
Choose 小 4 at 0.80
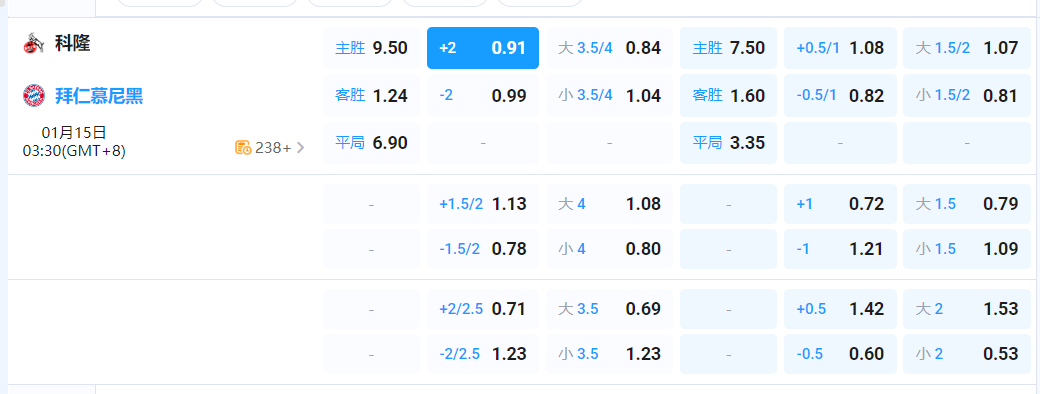coord(610,249)
